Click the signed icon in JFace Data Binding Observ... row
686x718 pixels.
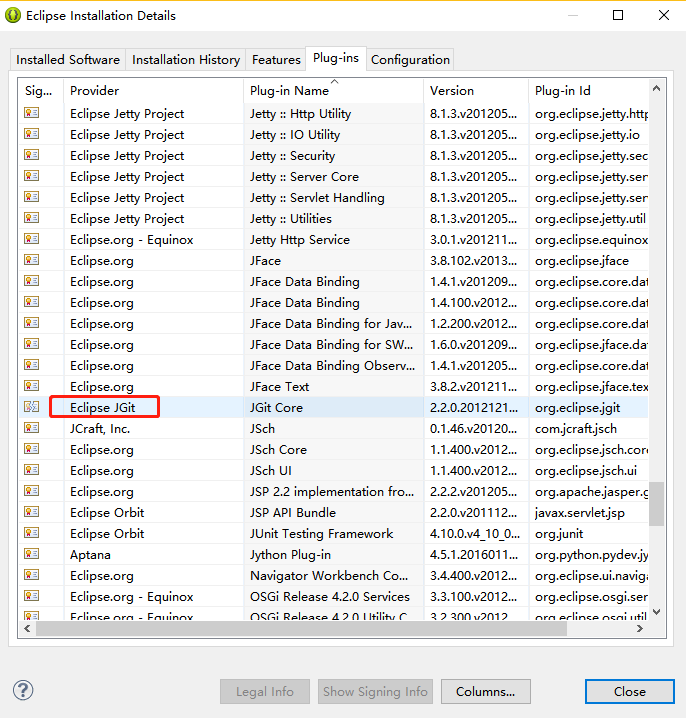(32, 365)
